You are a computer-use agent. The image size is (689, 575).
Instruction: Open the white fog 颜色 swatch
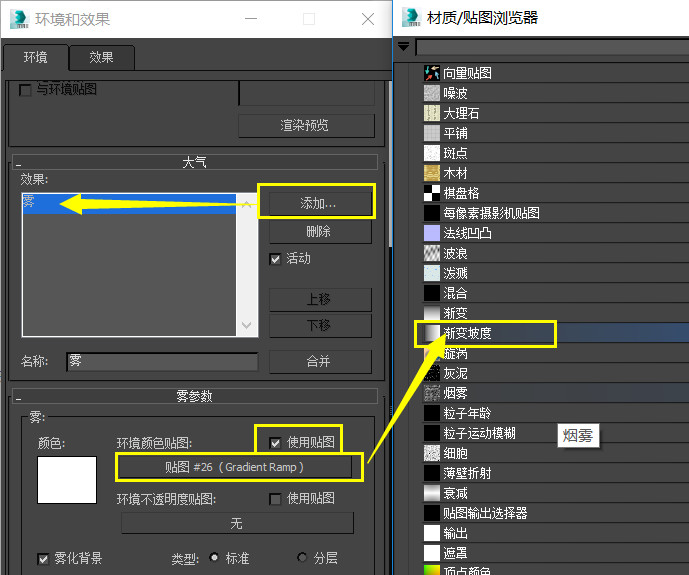[67, 480]
